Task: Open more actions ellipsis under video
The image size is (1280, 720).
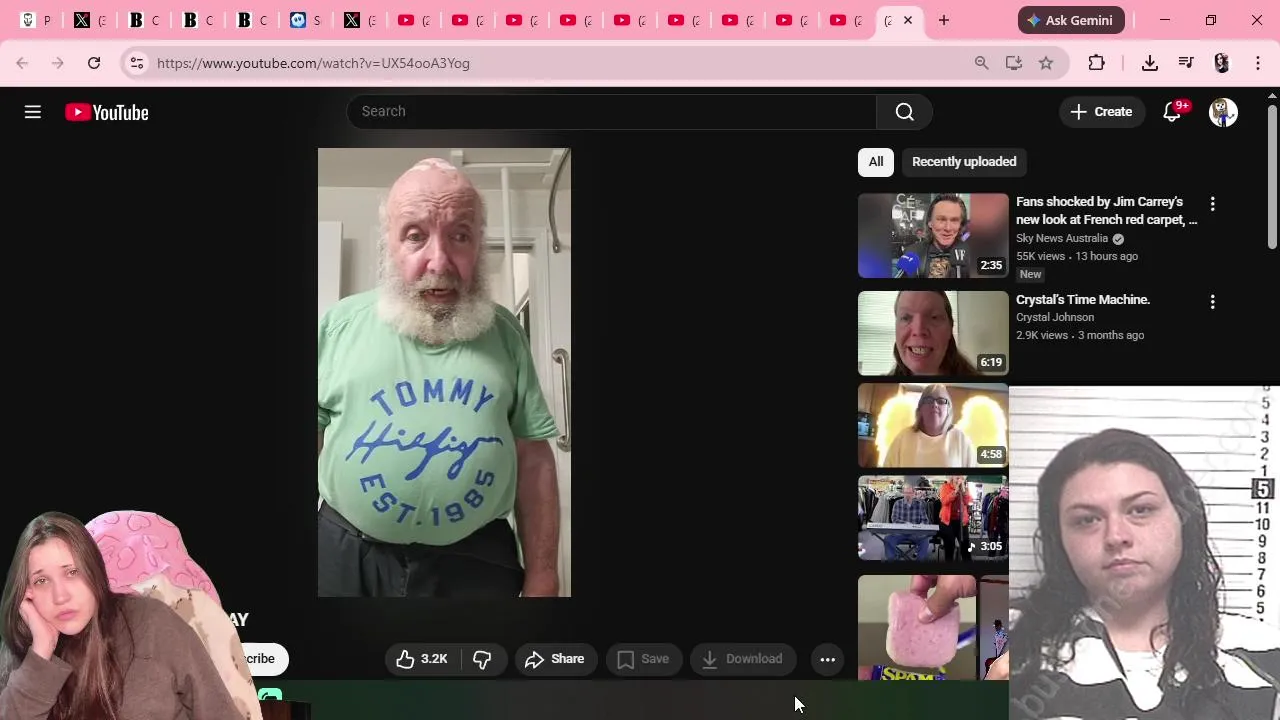Action: point(828,659)
